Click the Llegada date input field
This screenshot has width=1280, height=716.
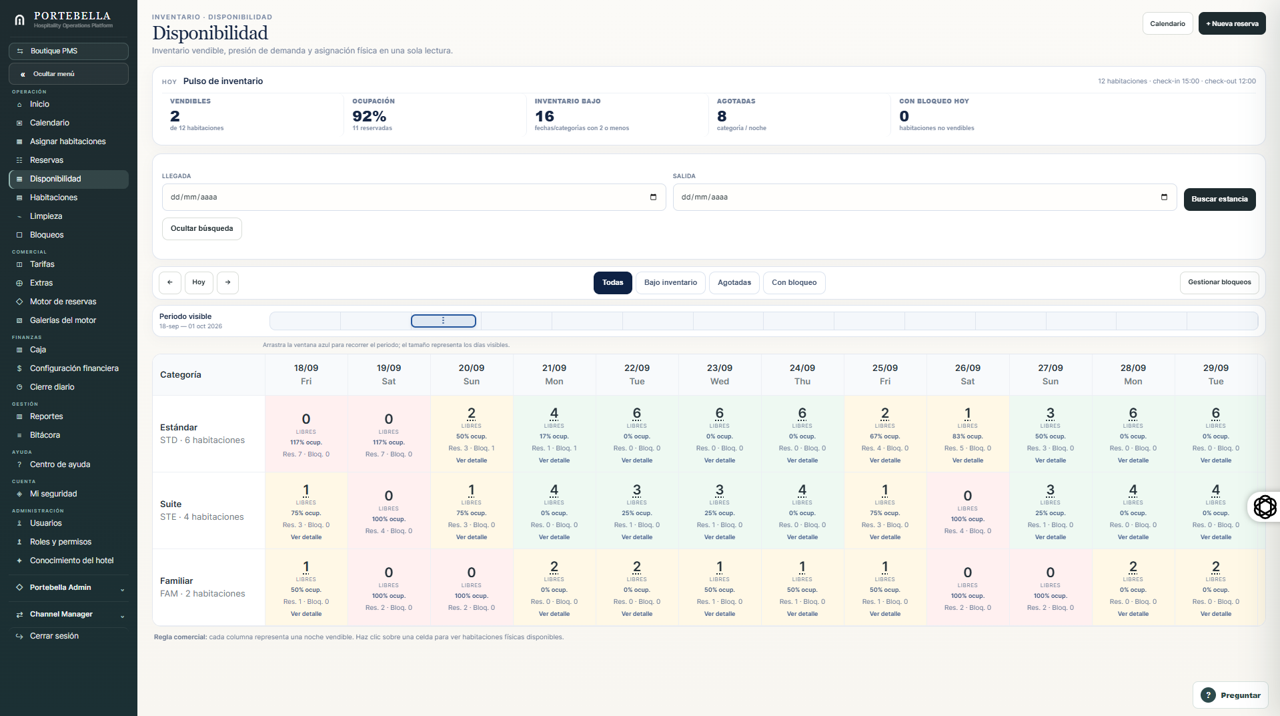tap(415, 197)
